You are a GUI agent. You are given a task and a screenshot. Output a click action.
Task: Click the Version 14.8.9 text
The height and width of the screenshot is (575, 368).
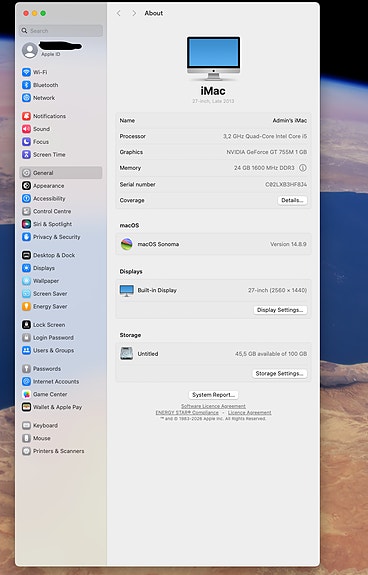tap(288, 244)
